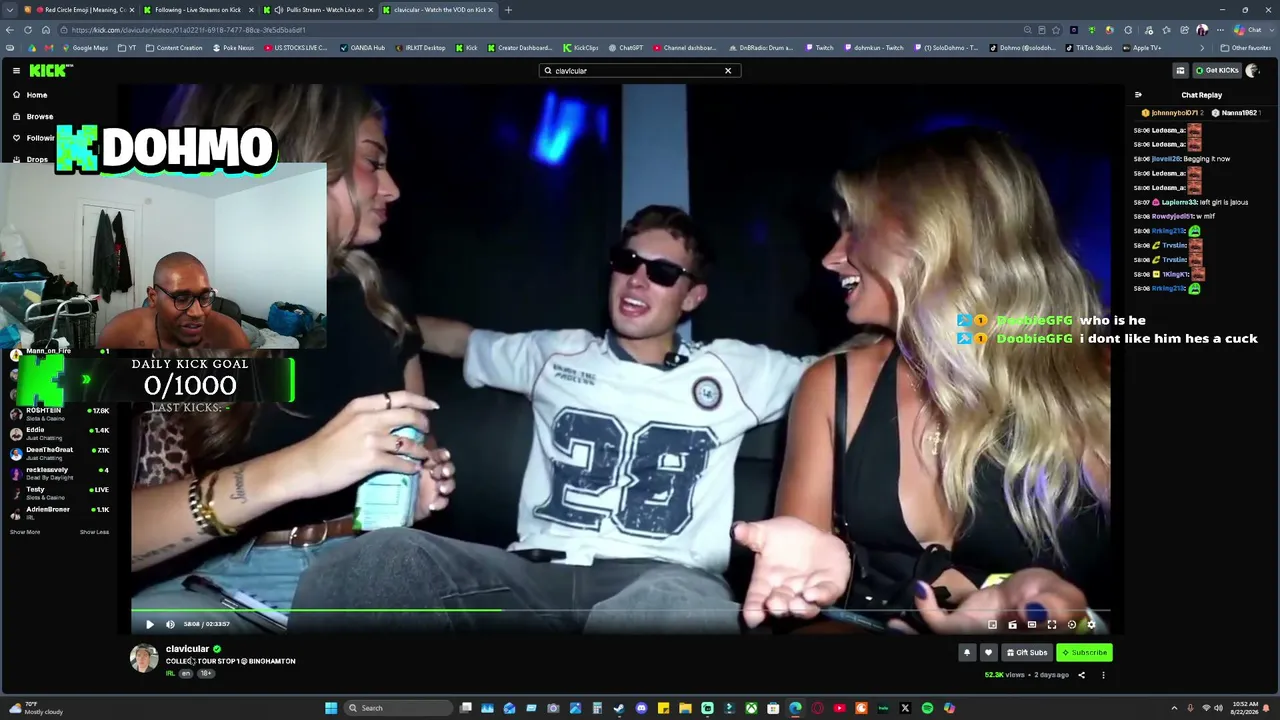Viewport: 1280px width, 720px height.
Task: Enter fullscreen mode in the player
Action: (1052, 625)
